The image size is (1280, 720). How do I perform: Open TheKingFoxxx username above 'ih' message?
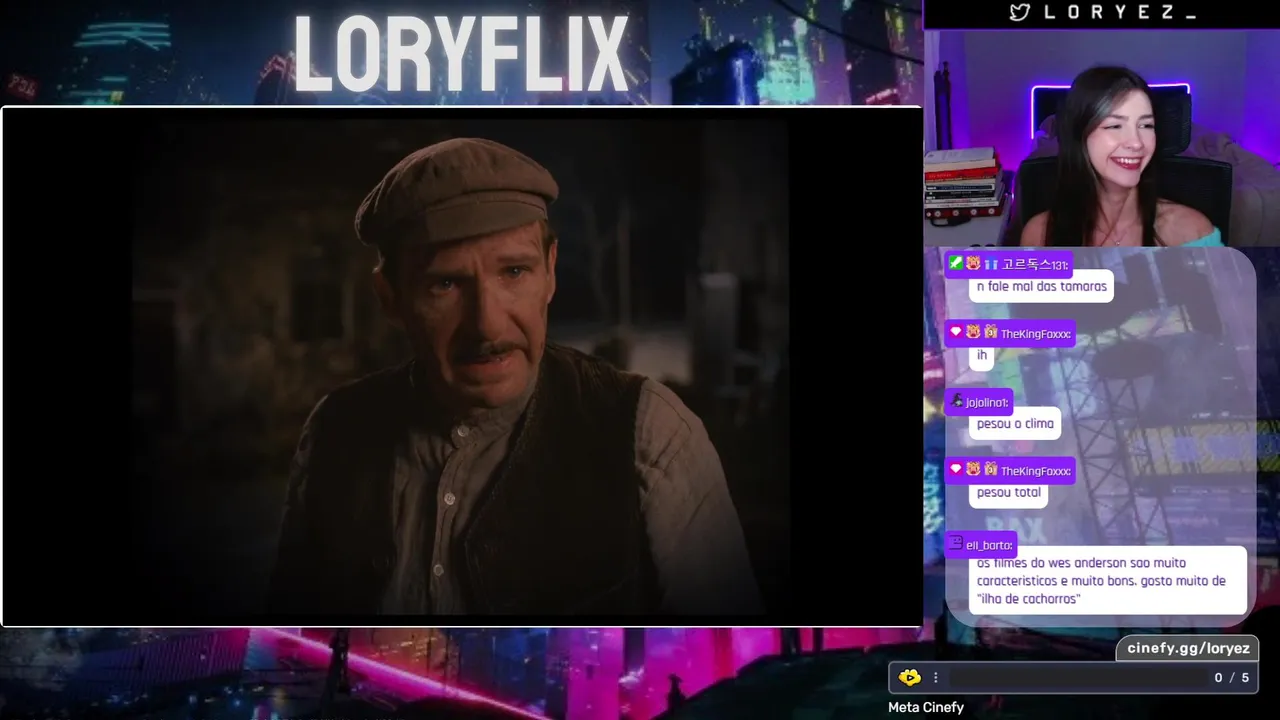[x=1036, y=334]
